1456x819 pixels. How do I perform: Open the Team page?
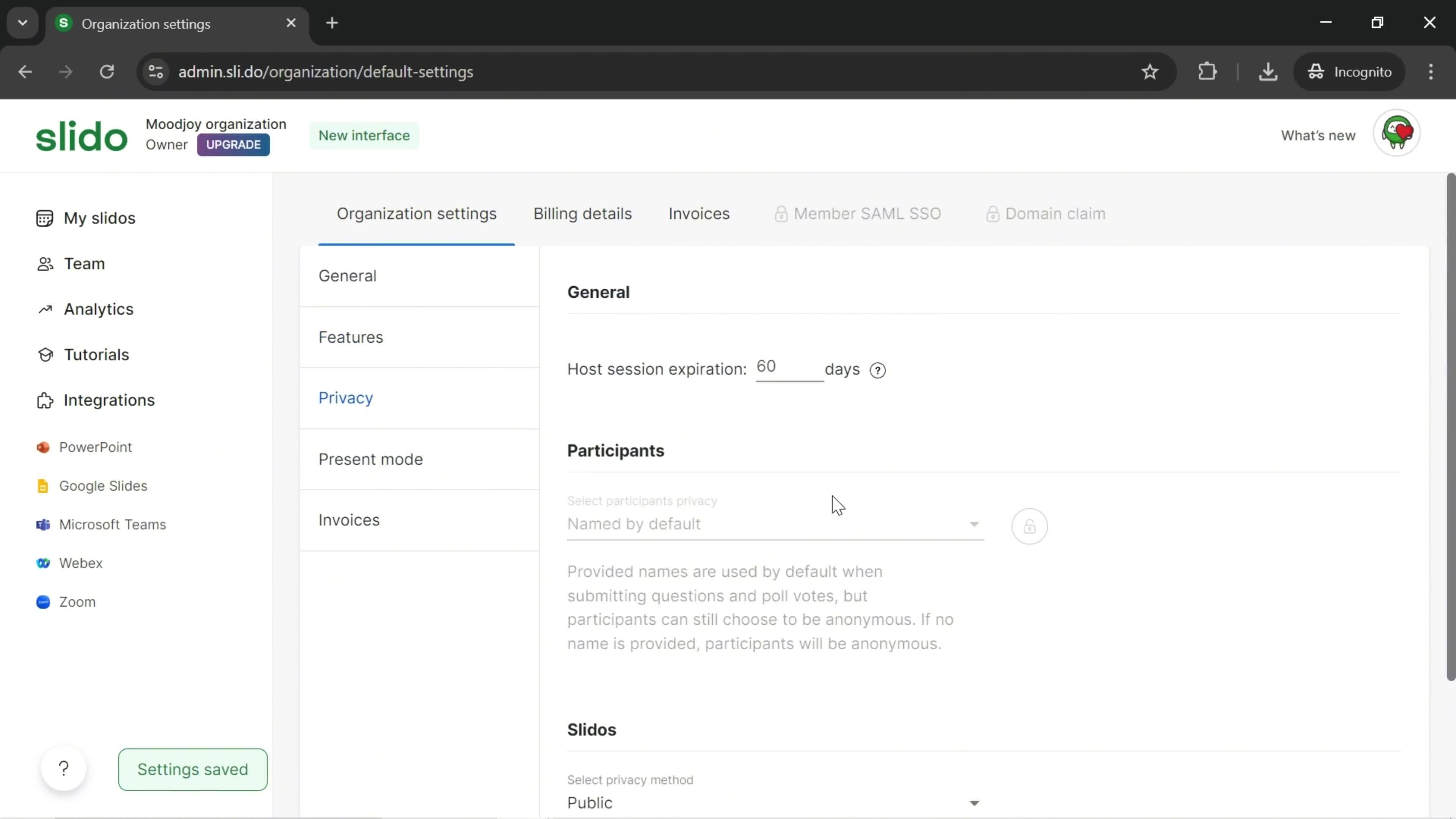(x=84, y=264)
